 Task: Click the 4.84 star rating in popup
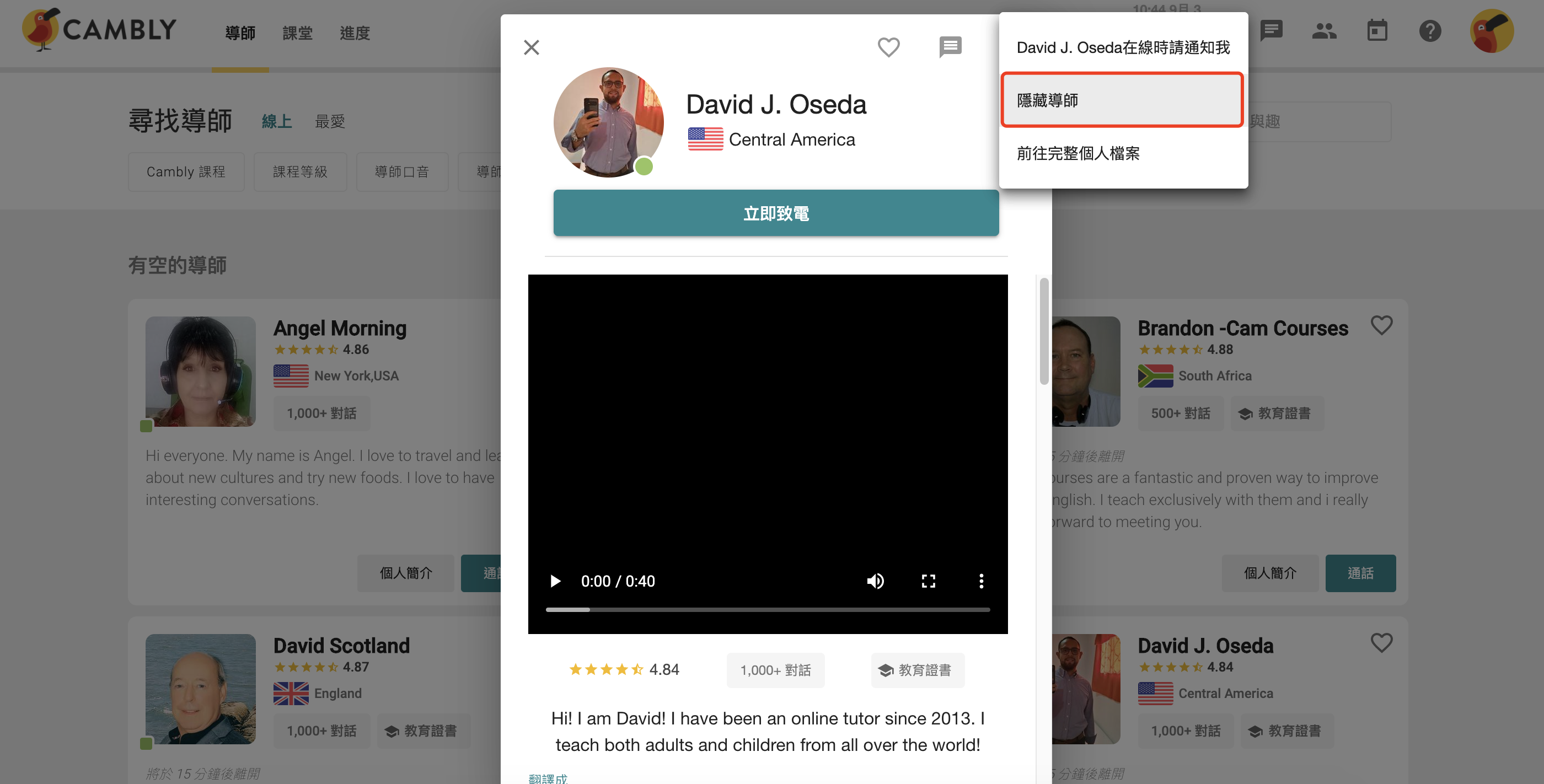[623, 669]
